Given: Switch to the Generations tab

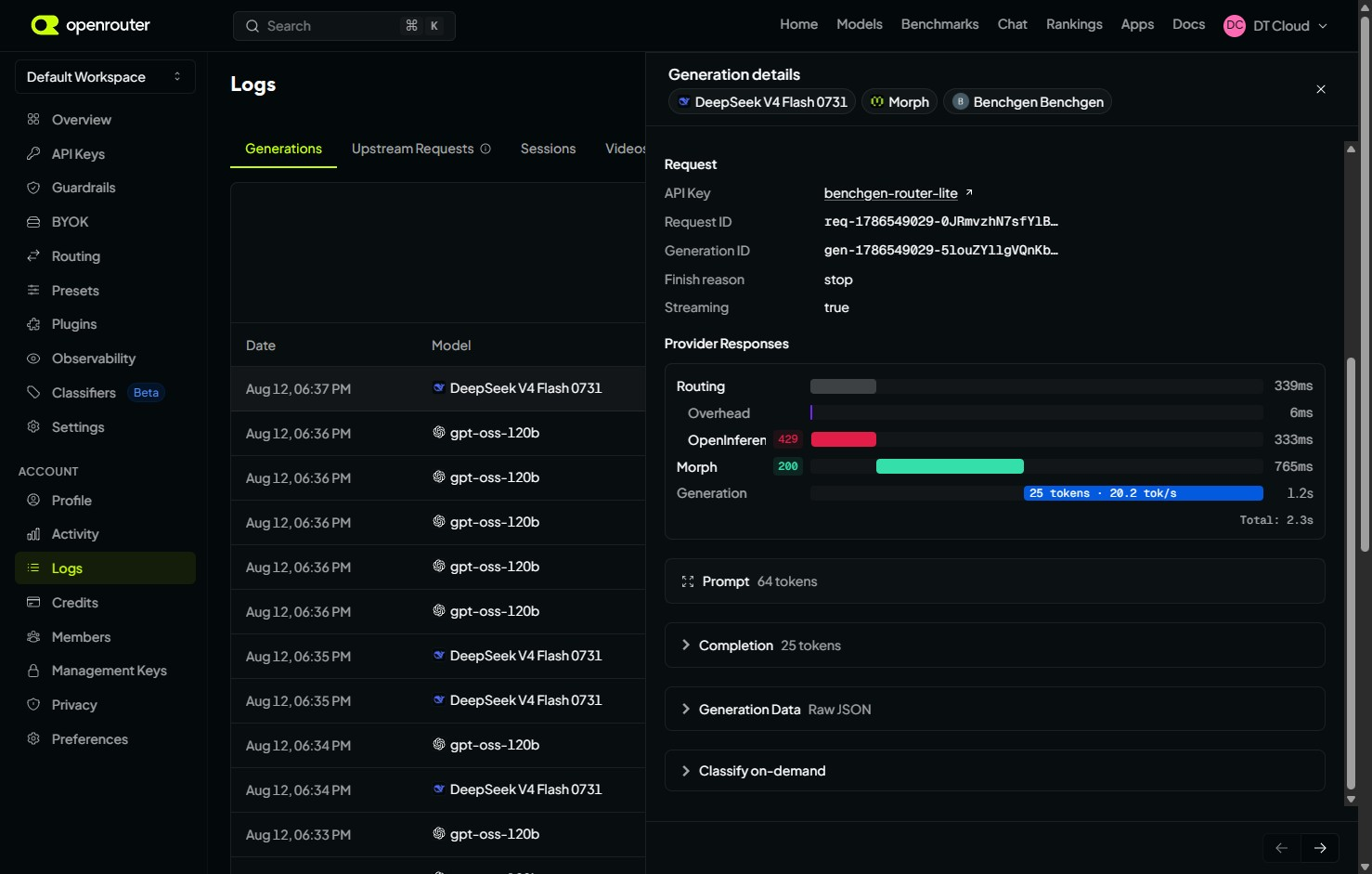Looking at the screenshot, I should point(283,149).
